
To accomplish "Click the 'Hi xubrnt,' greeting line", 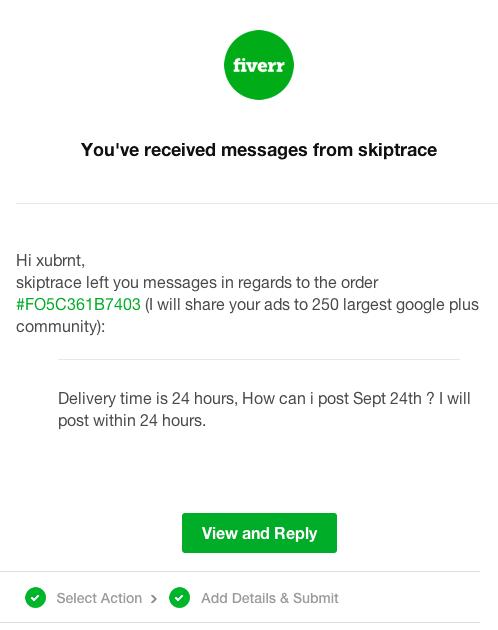I will click(x=51, y=260).
